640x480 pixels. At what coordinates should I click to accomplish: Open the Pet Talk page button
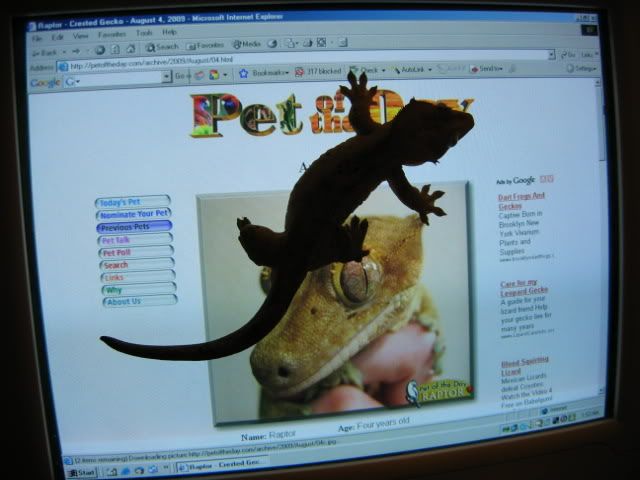point(136,240)
